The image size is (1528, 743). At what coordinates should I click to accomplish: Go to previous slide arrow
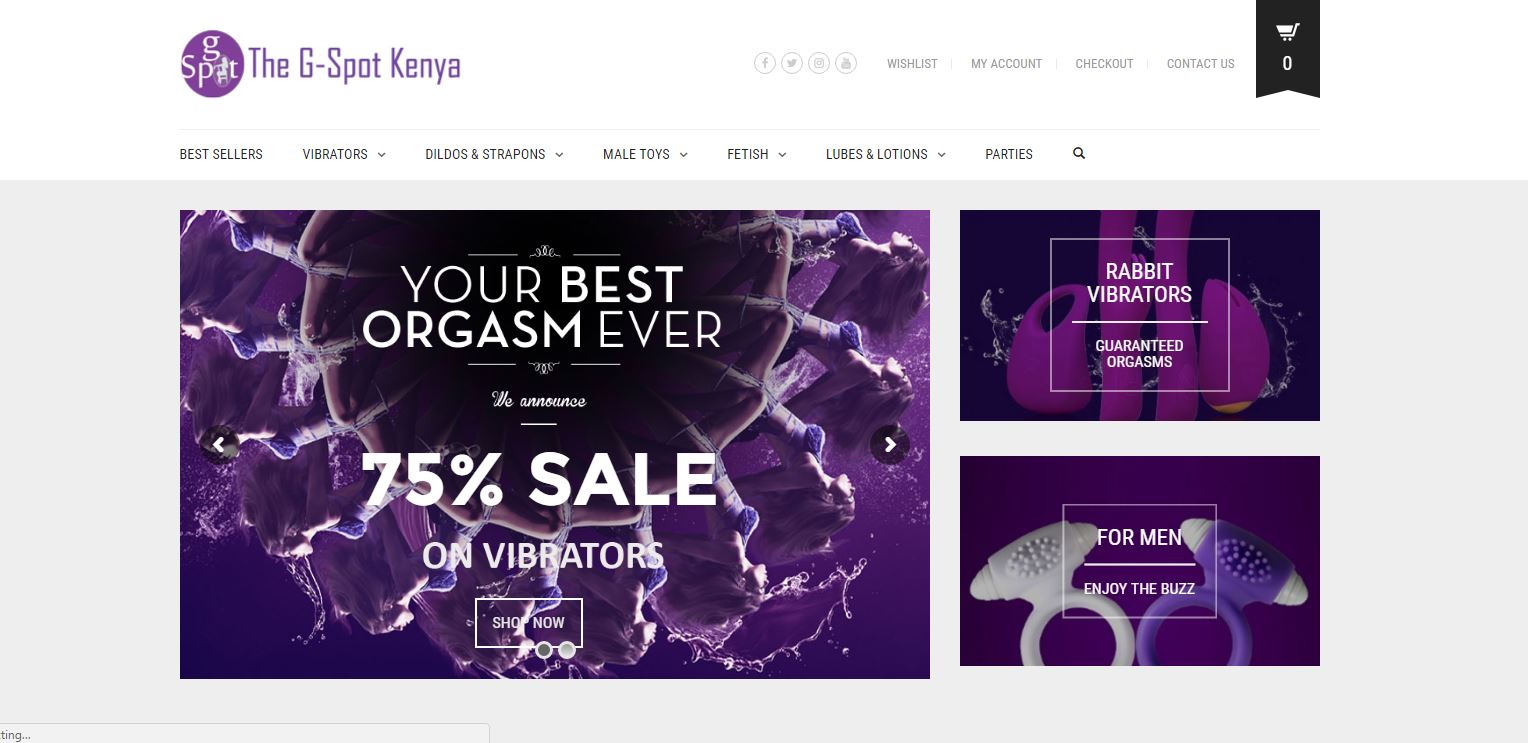[x=219, y=444]
